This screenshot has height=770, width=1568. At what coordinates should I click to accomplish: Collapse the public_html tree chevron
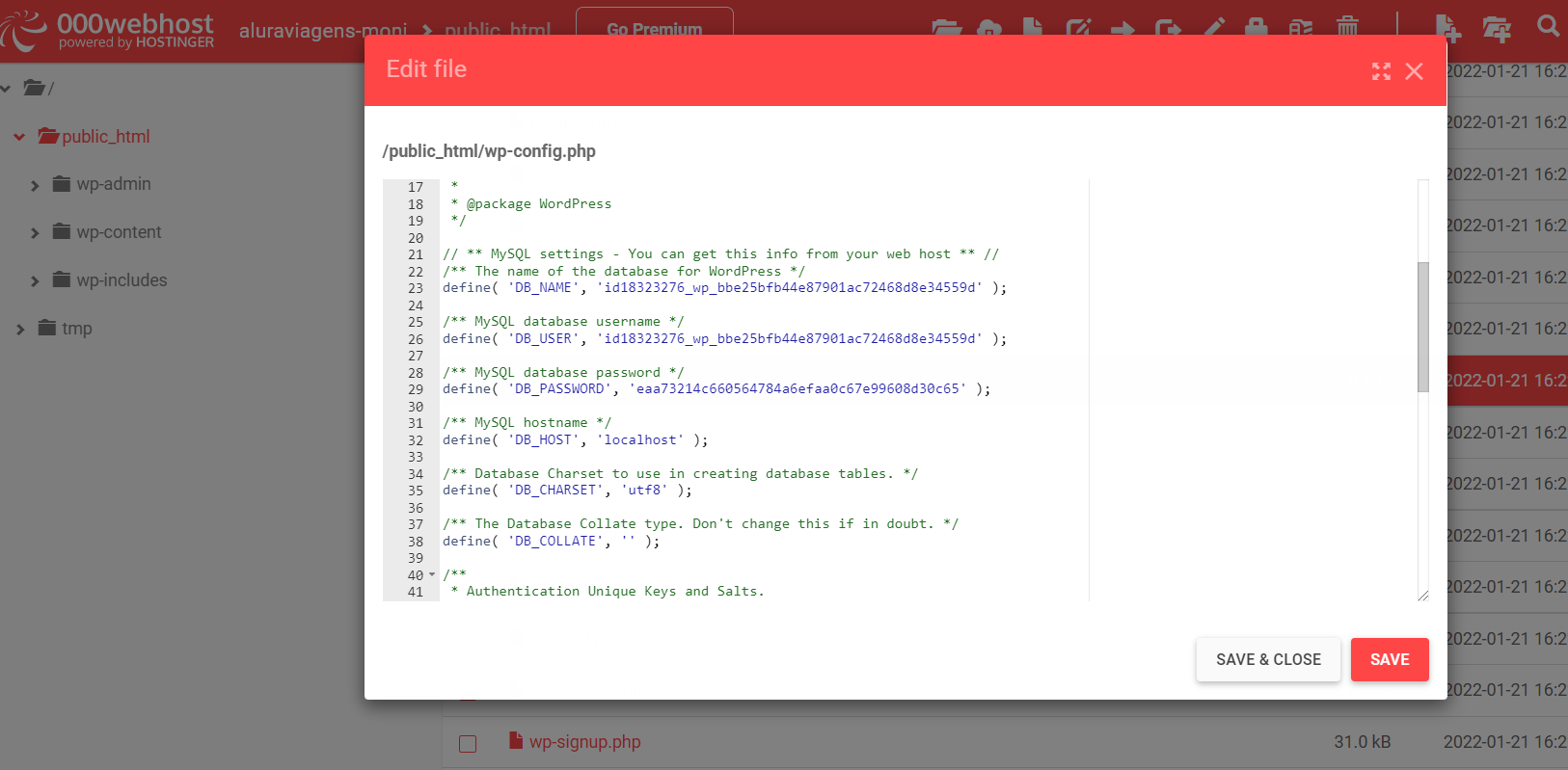19,137
